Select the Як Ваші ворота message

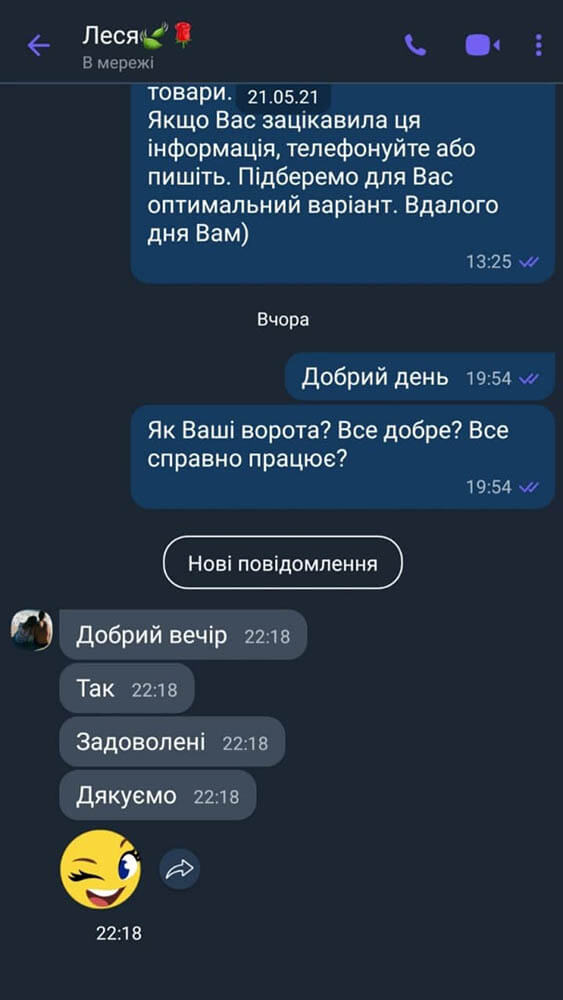pos(343,457)
